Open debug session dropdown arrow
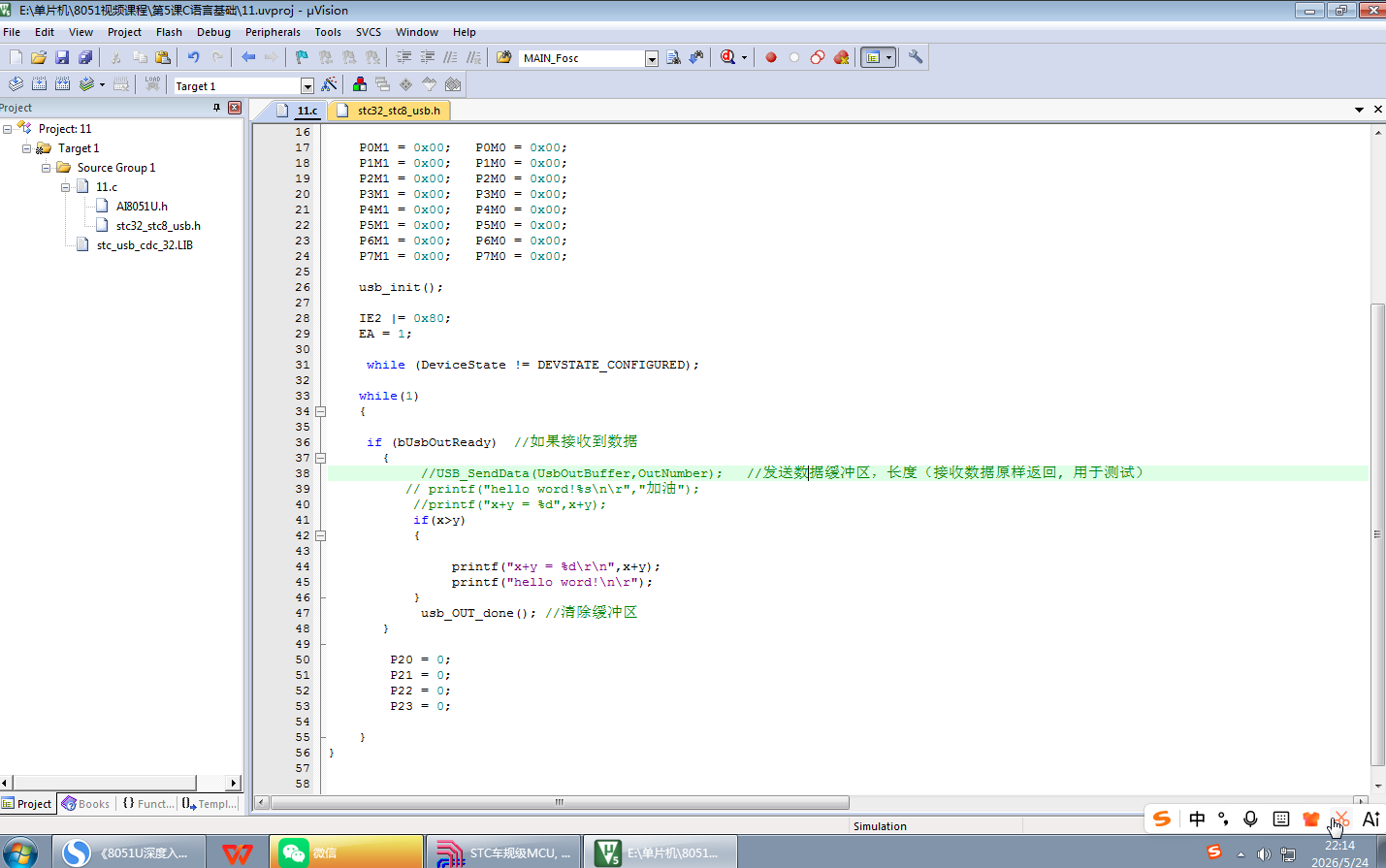 [744, 57]
